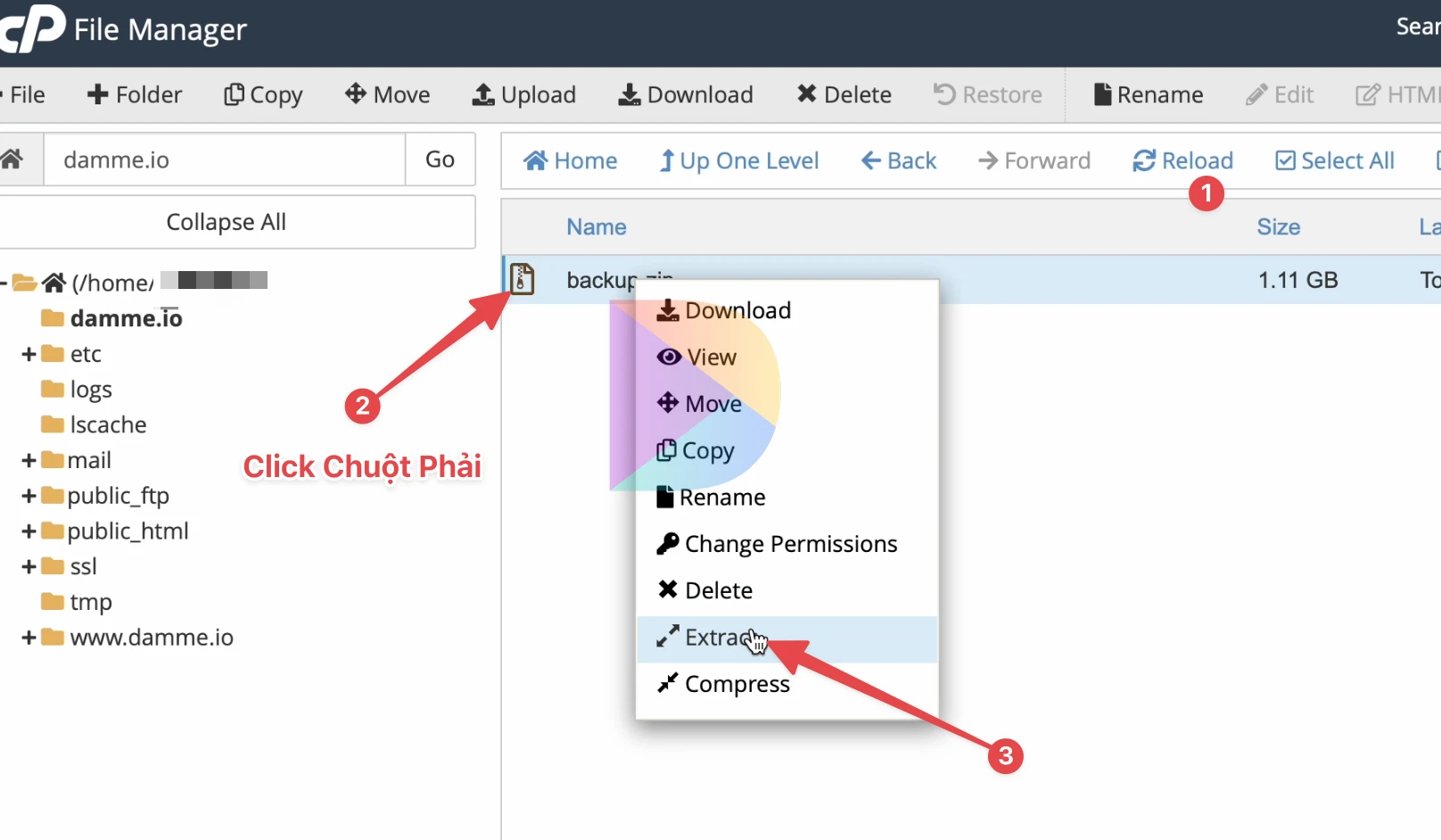The width and height of the screenshot is (1441, 840).
Task: Click the damme.io path input field
Action: [225, 160]
